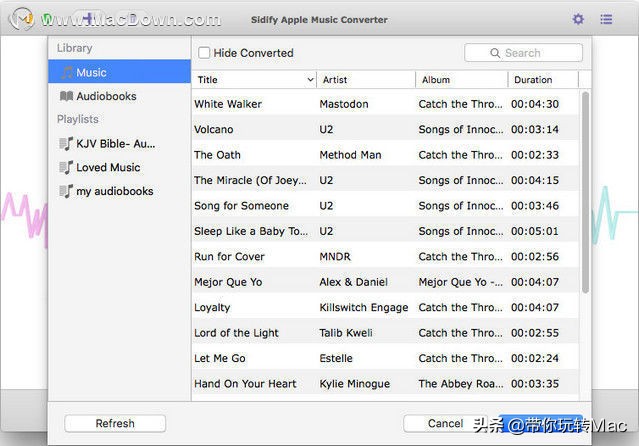This screenshot has height=446, width=639.
Task: Click the Music note icon in Library
Action: pyautogui.click(x=66, y=73)
